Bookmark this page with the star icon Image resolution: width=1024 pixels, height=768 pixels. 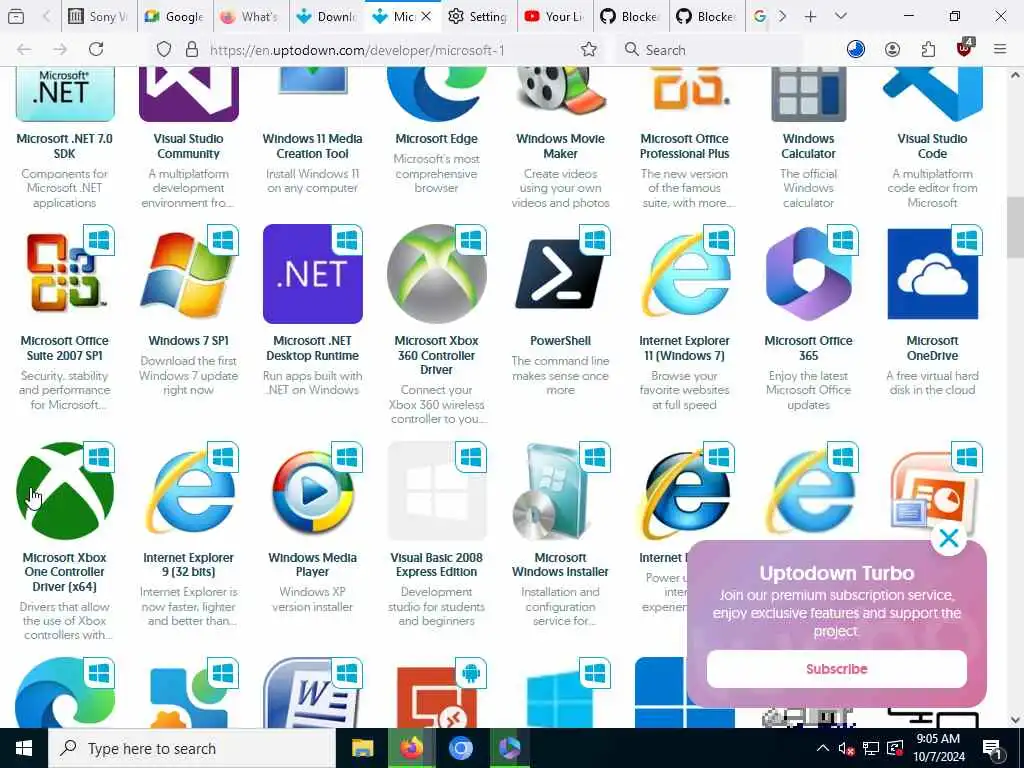click(588, 50)
